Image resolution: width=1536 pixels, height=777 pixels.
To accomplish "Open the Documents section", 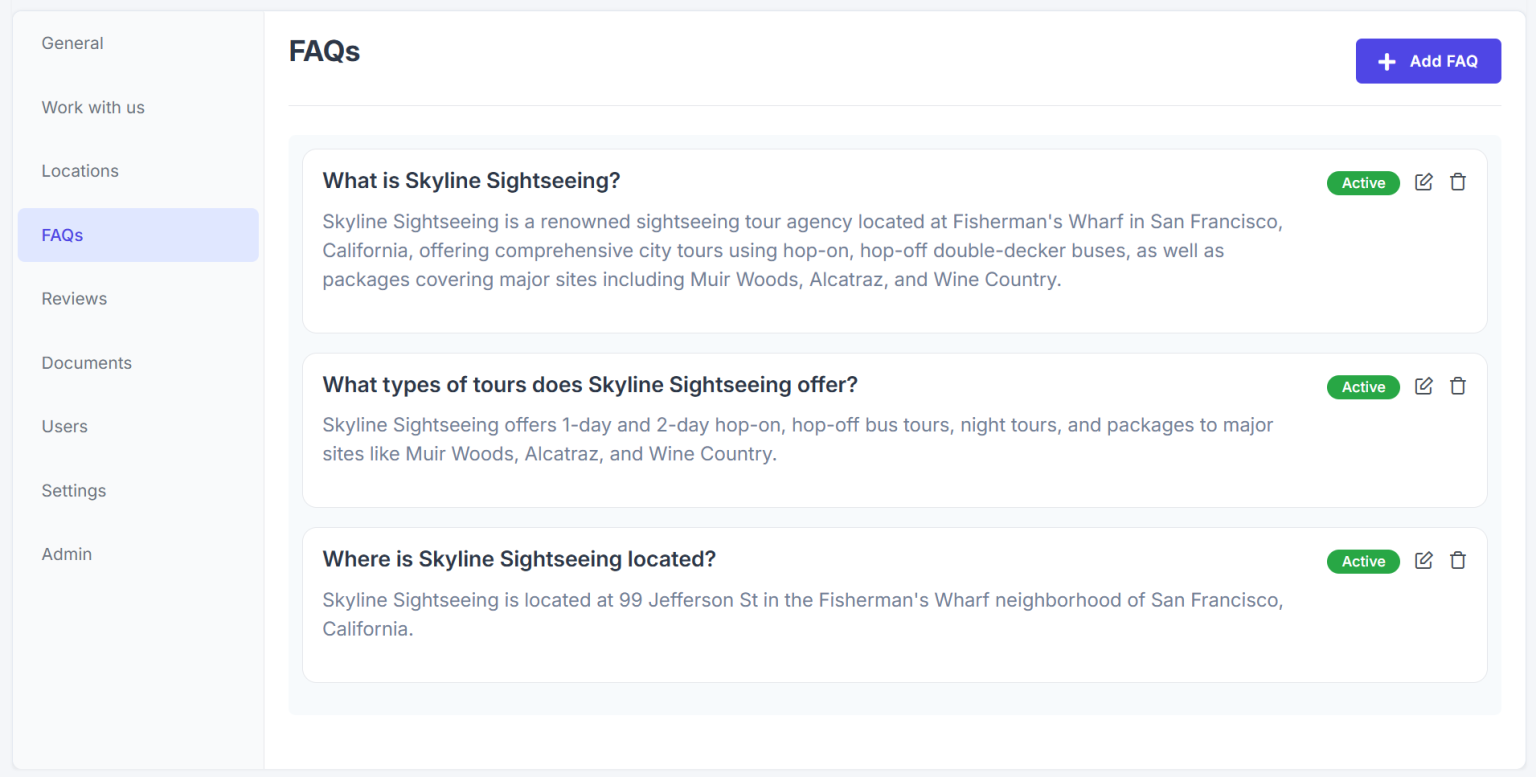I will pyautogui.click(x=86, y=363).
